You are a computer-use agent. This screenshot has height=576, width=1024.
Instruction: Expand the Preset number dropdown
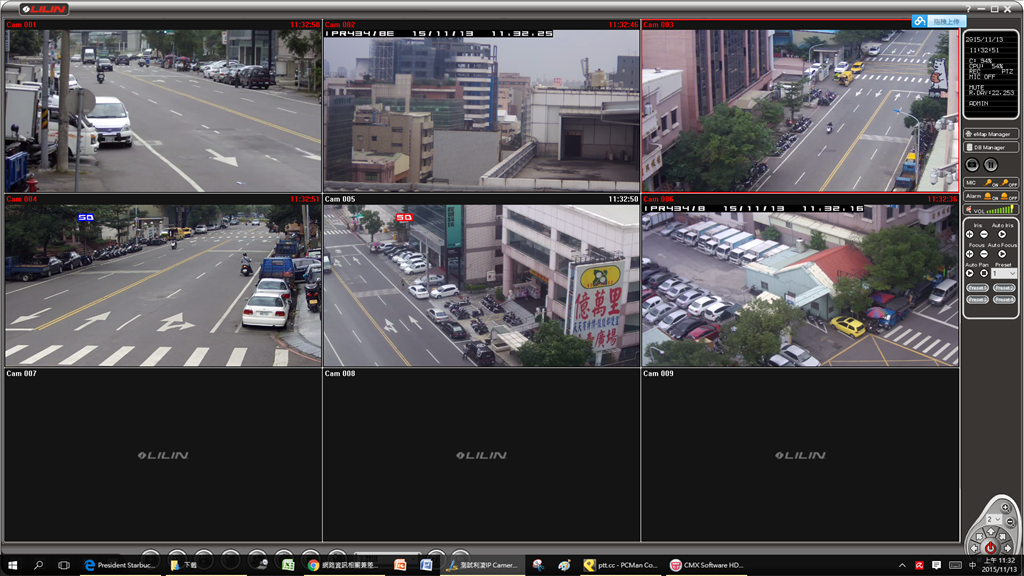(1004, 273)
